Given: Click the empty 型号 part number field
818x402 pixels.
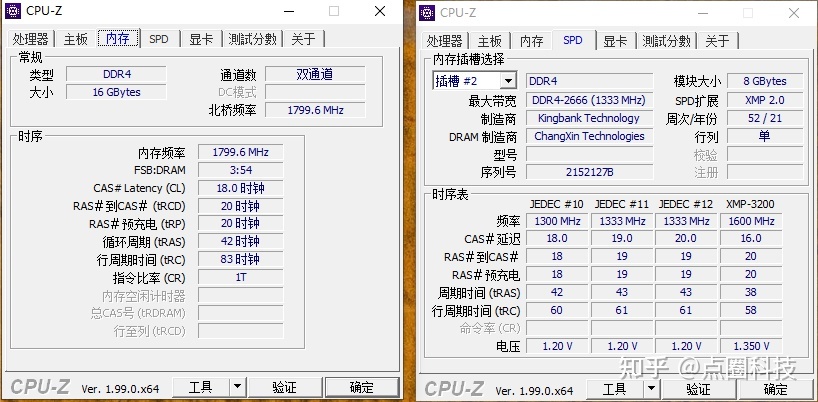Looking at the screenshot, I should pos(589,154).
